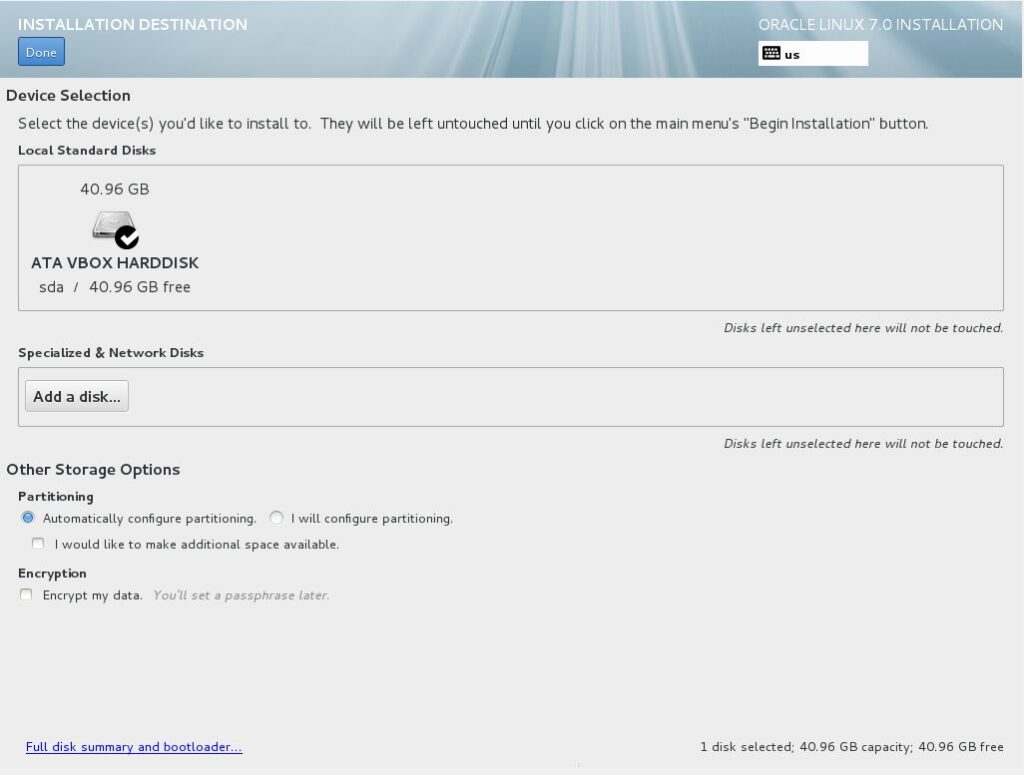Open Full disk summary and bootloader link

[x=134, y=746]
